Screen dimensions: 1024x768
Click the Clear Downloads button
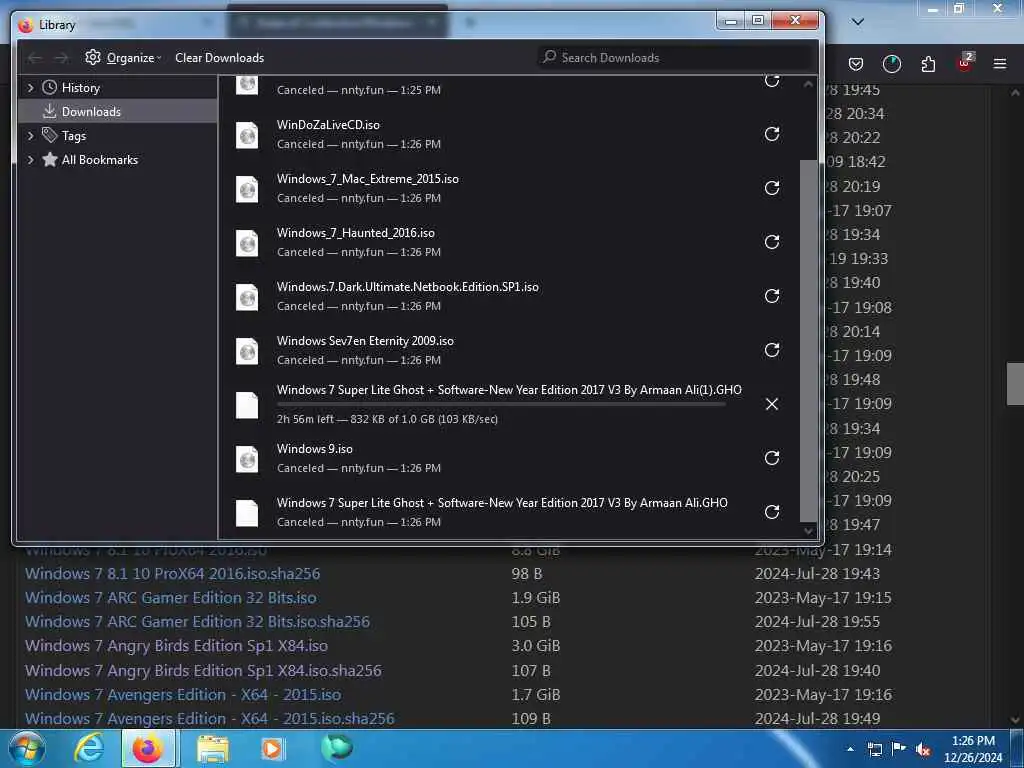(219, 58)
